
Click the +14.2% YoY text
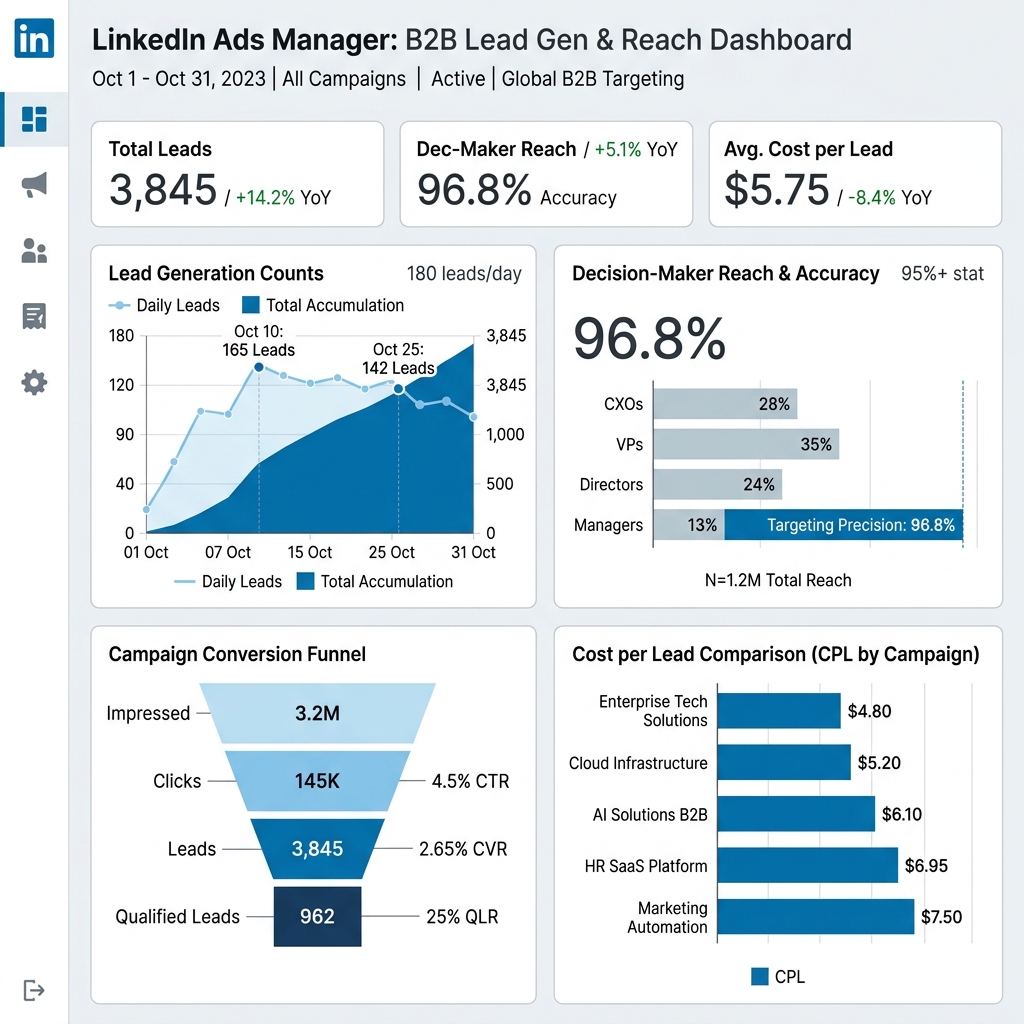283,197
